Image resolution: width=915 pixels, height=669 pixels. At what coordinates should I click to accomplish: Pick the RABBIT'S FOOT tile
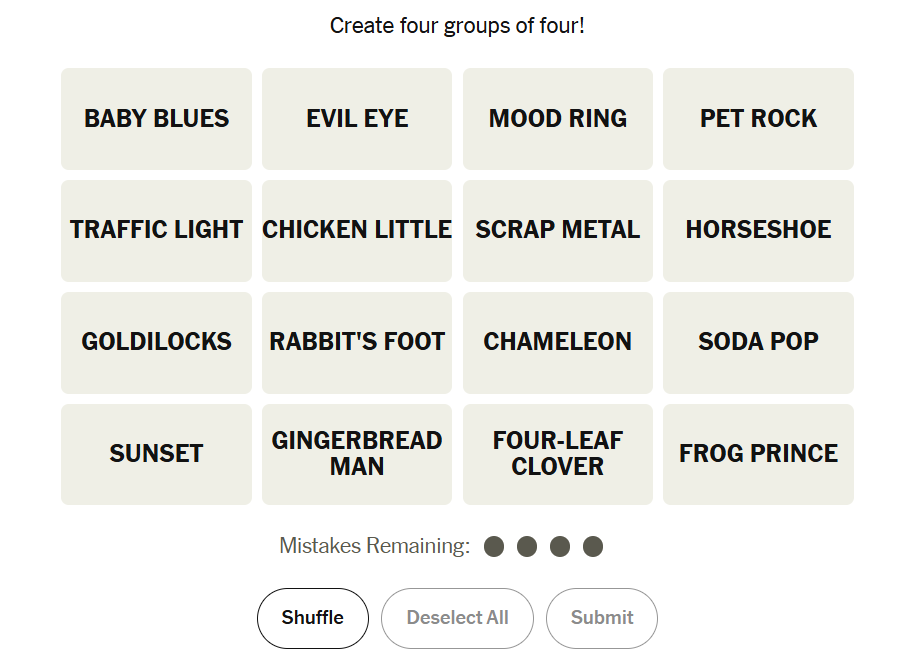(357, 342)
